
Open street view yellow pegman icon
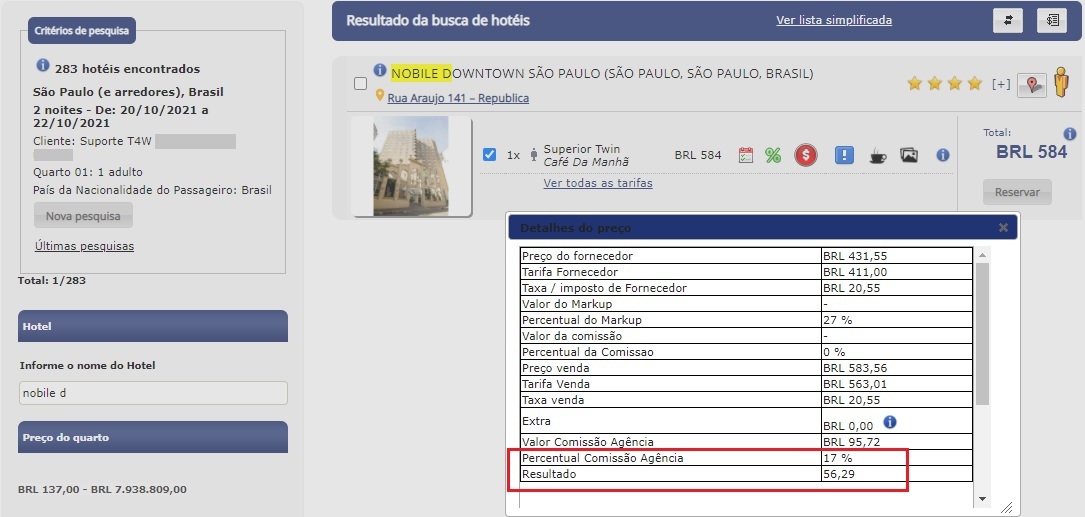point(1061,82)
